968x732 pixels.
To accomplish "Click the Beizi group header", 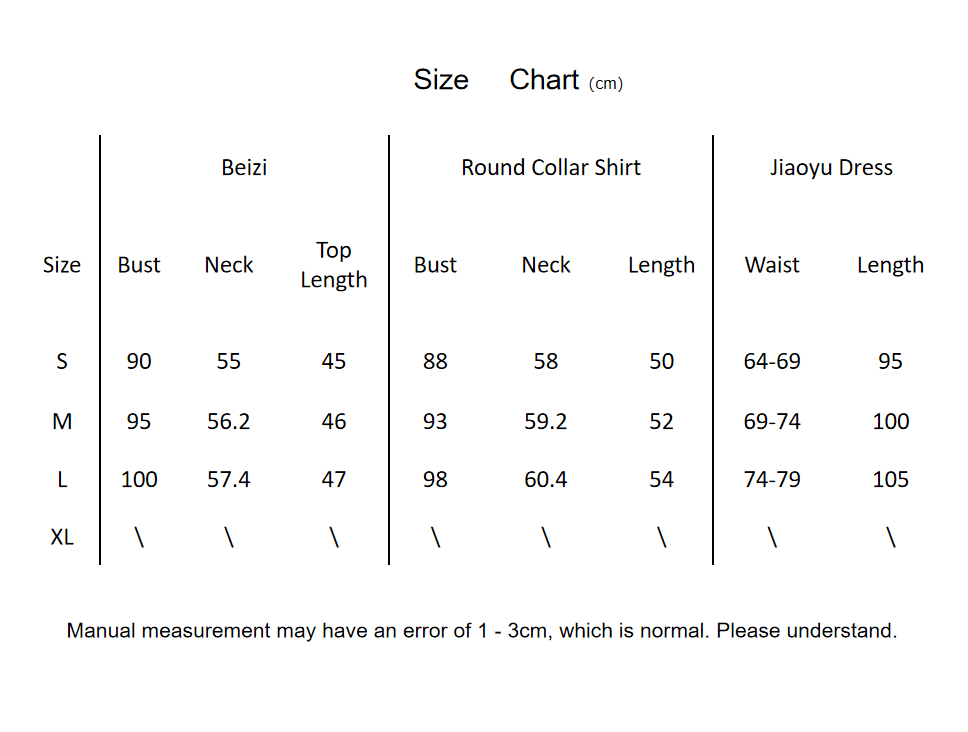I will coord(244,168).
